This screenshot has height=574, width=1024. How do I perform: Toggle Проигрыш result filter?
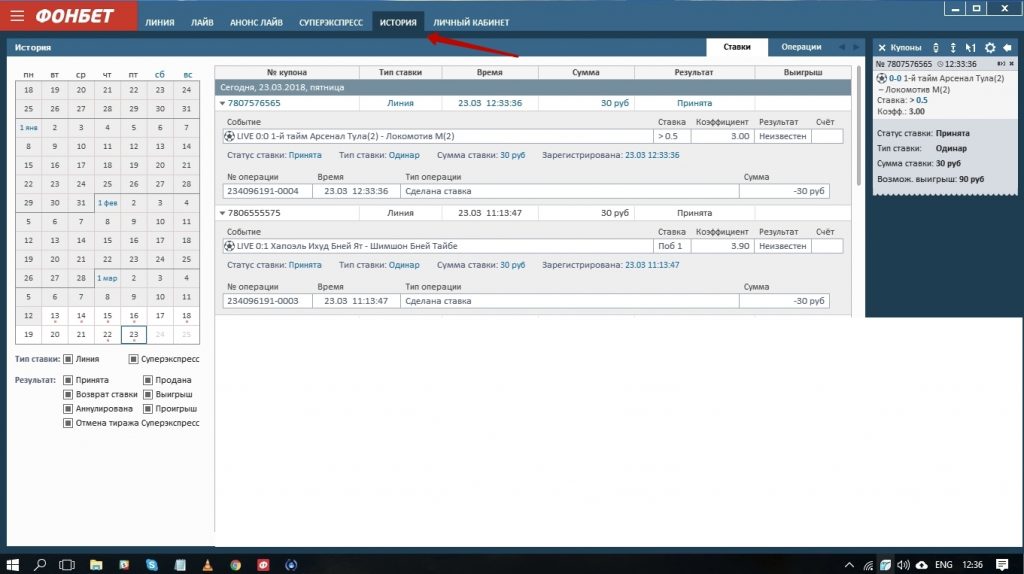coord(148,409)
